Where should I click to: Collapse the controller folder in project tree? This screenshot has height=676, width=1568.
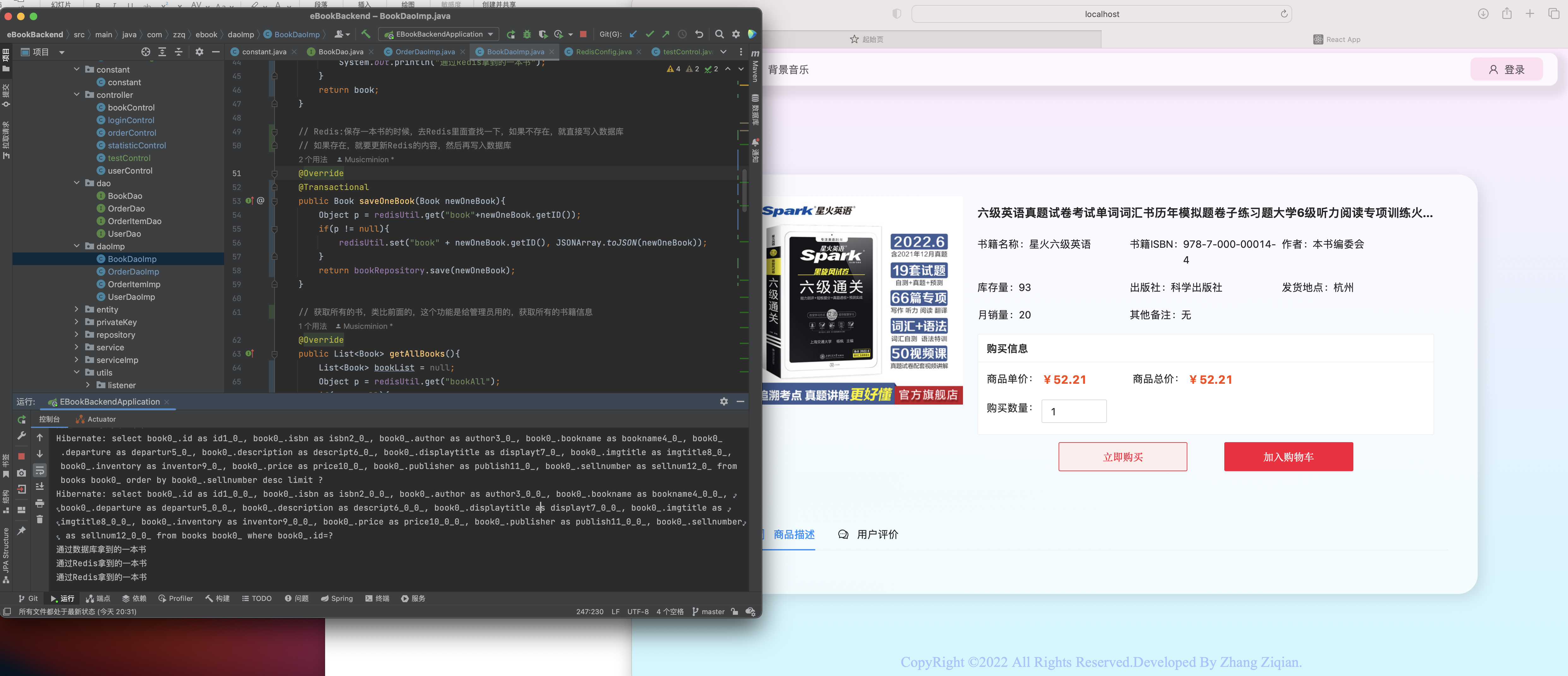[x=77, y=95]
